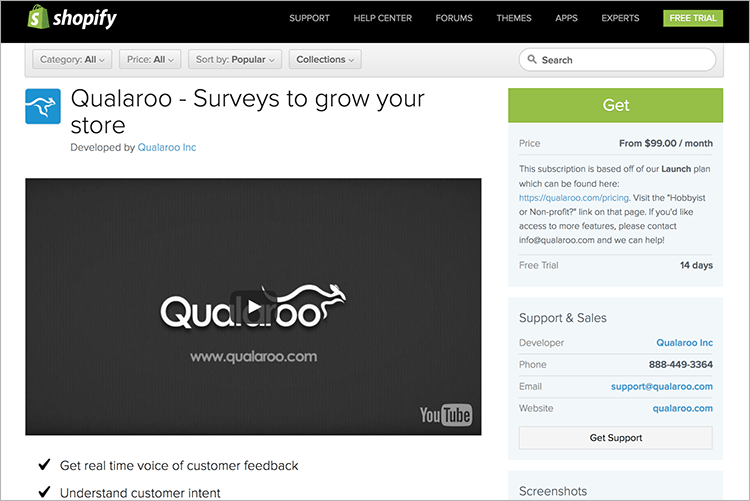Open Qualaroo Inc link under title
This screenshot has width=750, height=501.
pos(167,147)
